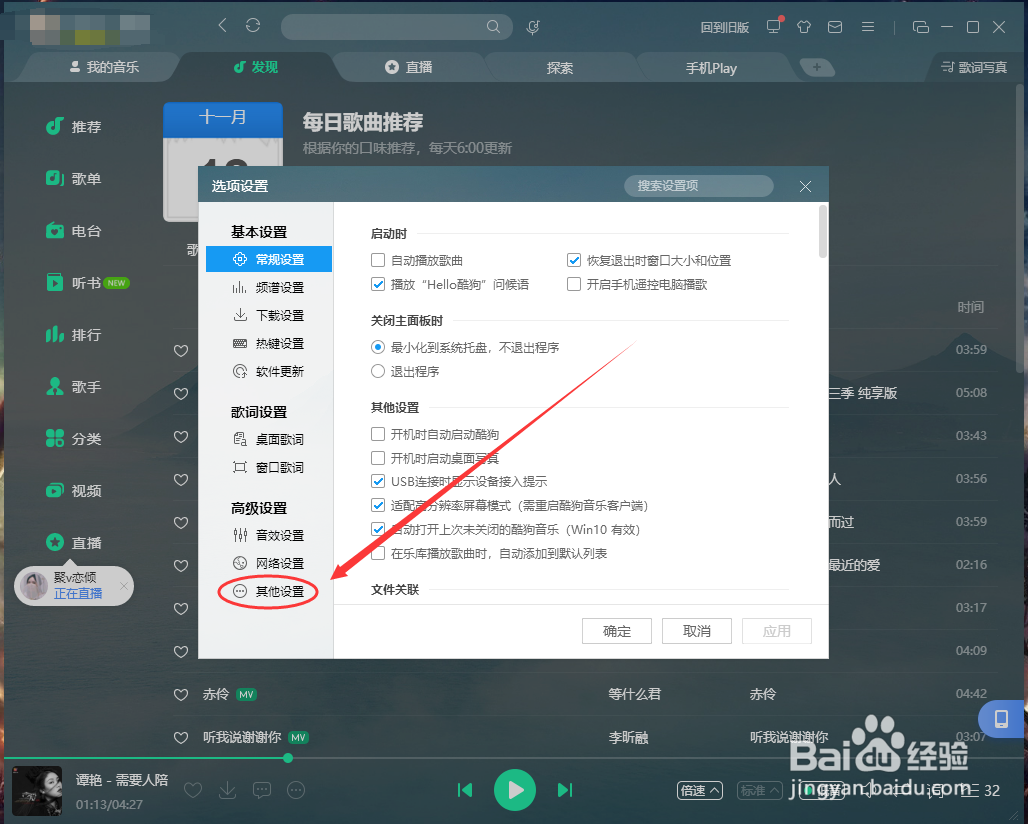Toggle USB连接时显示设备接入提示 checkbox
The height and width of the screenshot is (824, 1028).
click(x=378, y=481)
